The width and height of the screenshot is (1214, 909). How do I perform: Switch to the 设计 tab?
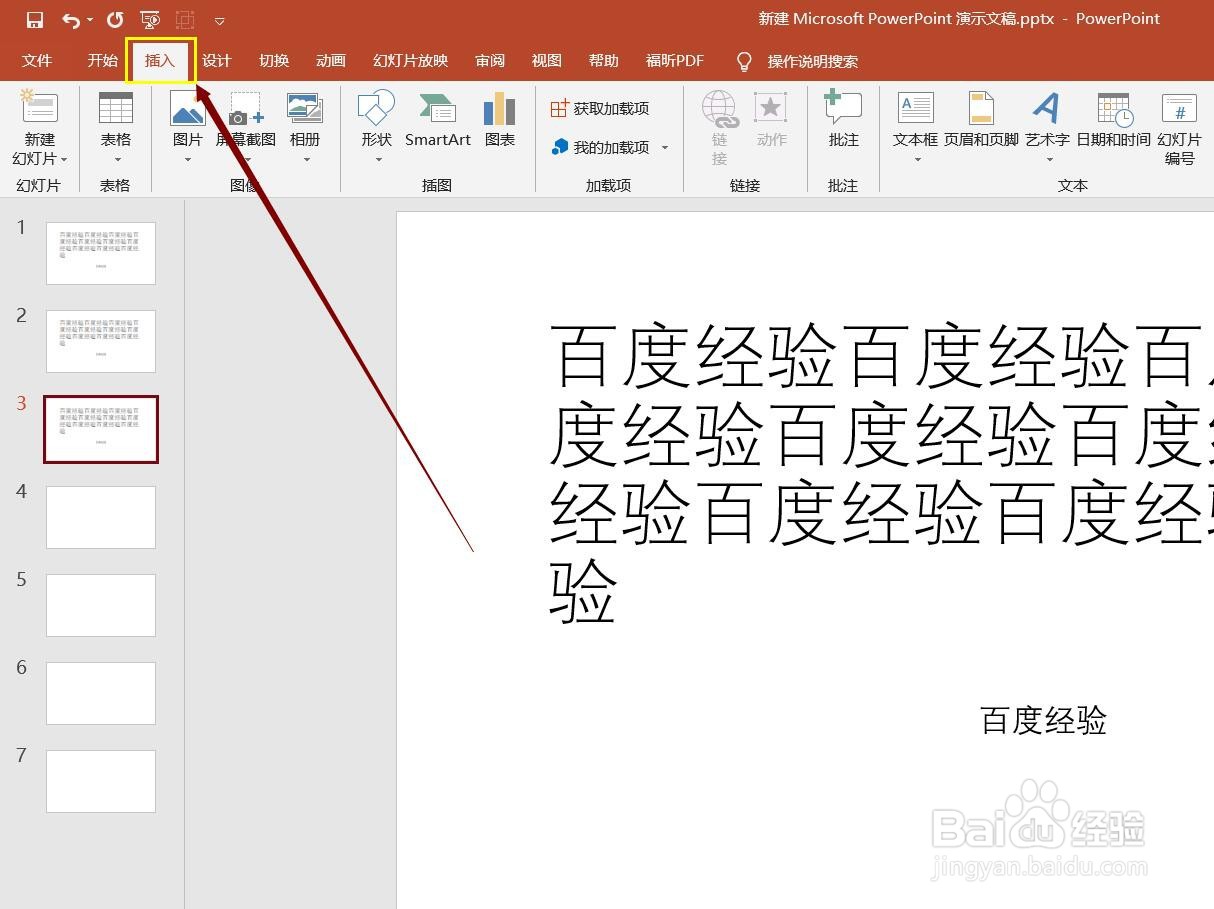216,61
